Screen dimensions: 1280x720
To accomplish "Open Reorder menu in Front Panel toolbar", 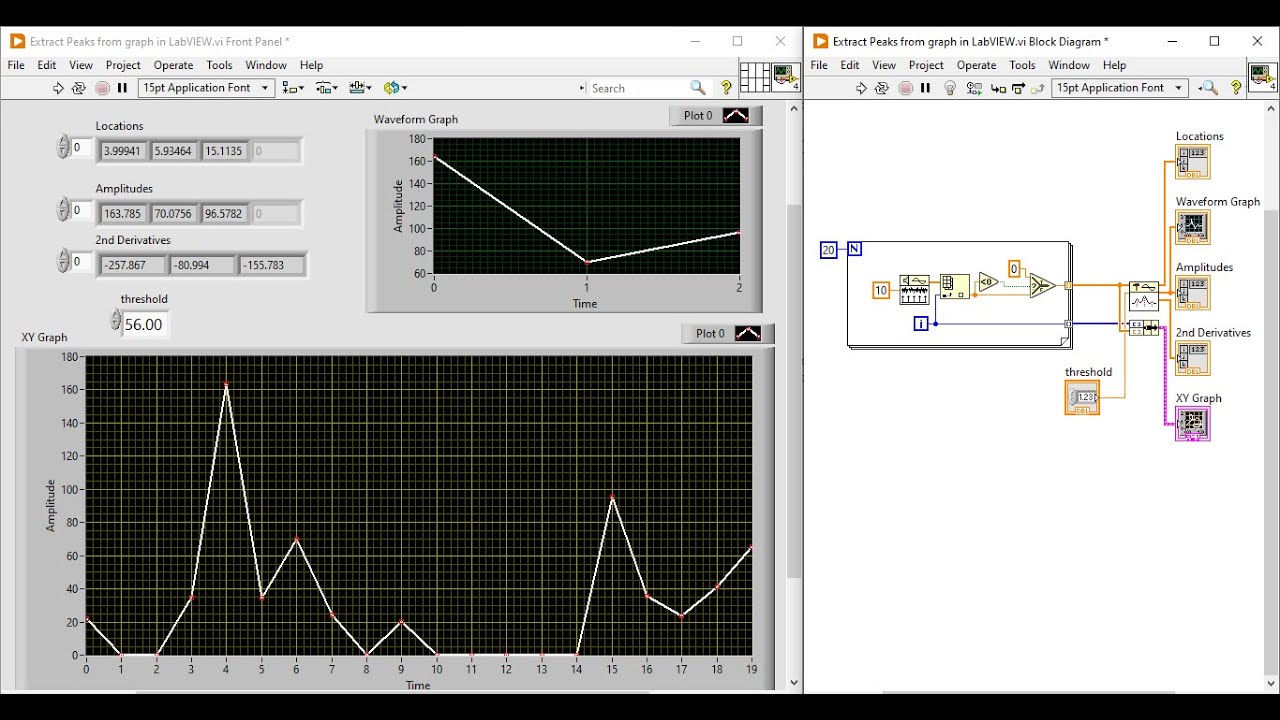I will (x=395, y=88).
